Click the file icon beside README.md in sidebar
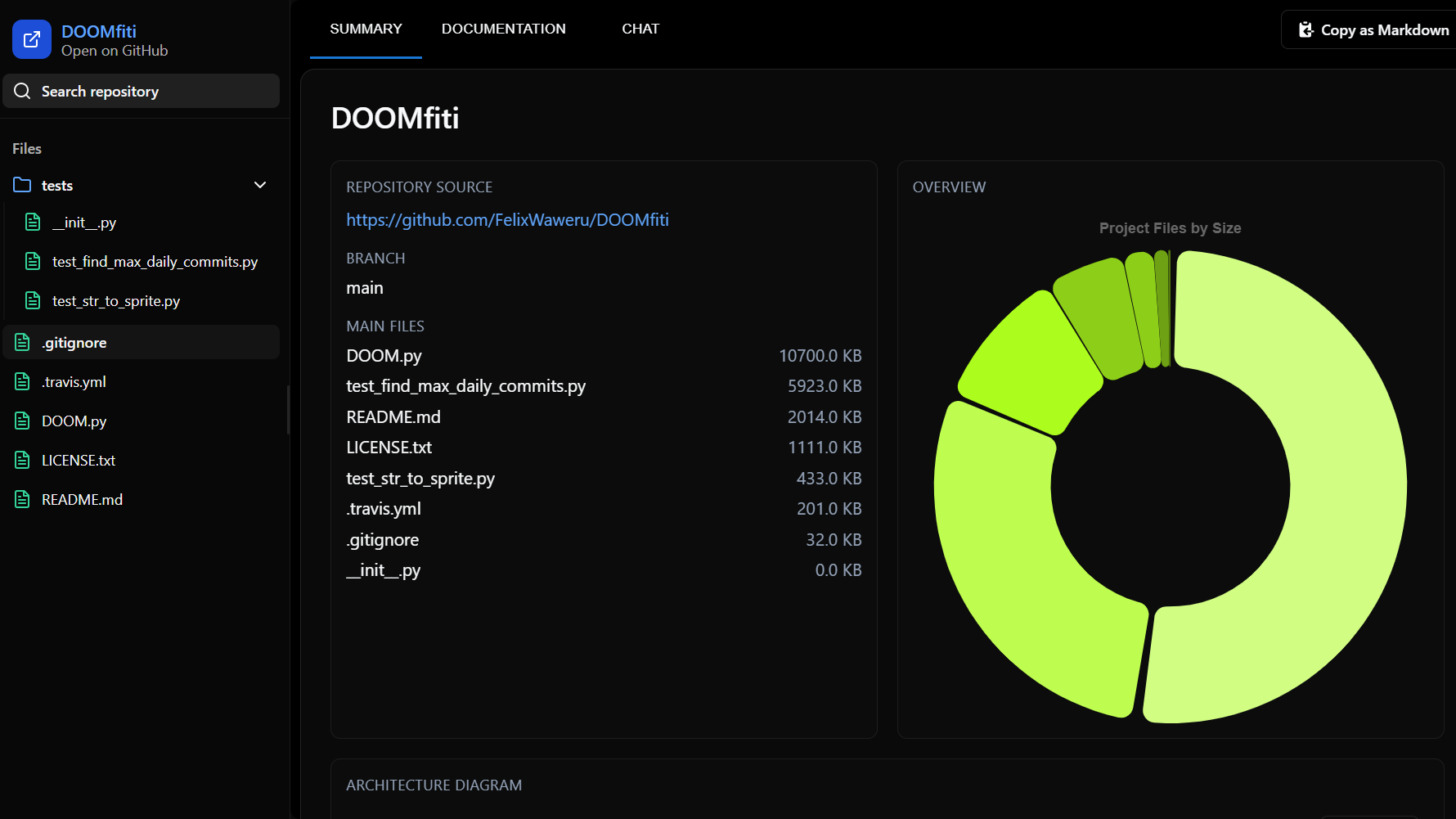Screen dimensions: 1456x819 tap(22, 499)
